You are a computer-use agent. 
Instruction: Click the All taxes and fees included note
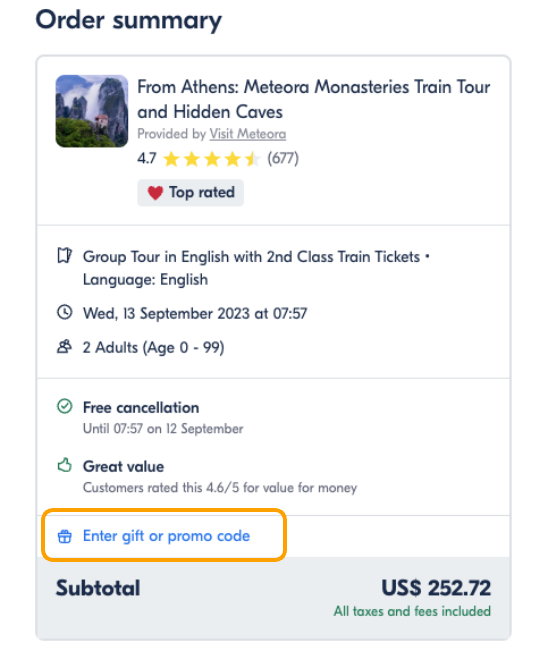tap(412, 611)
